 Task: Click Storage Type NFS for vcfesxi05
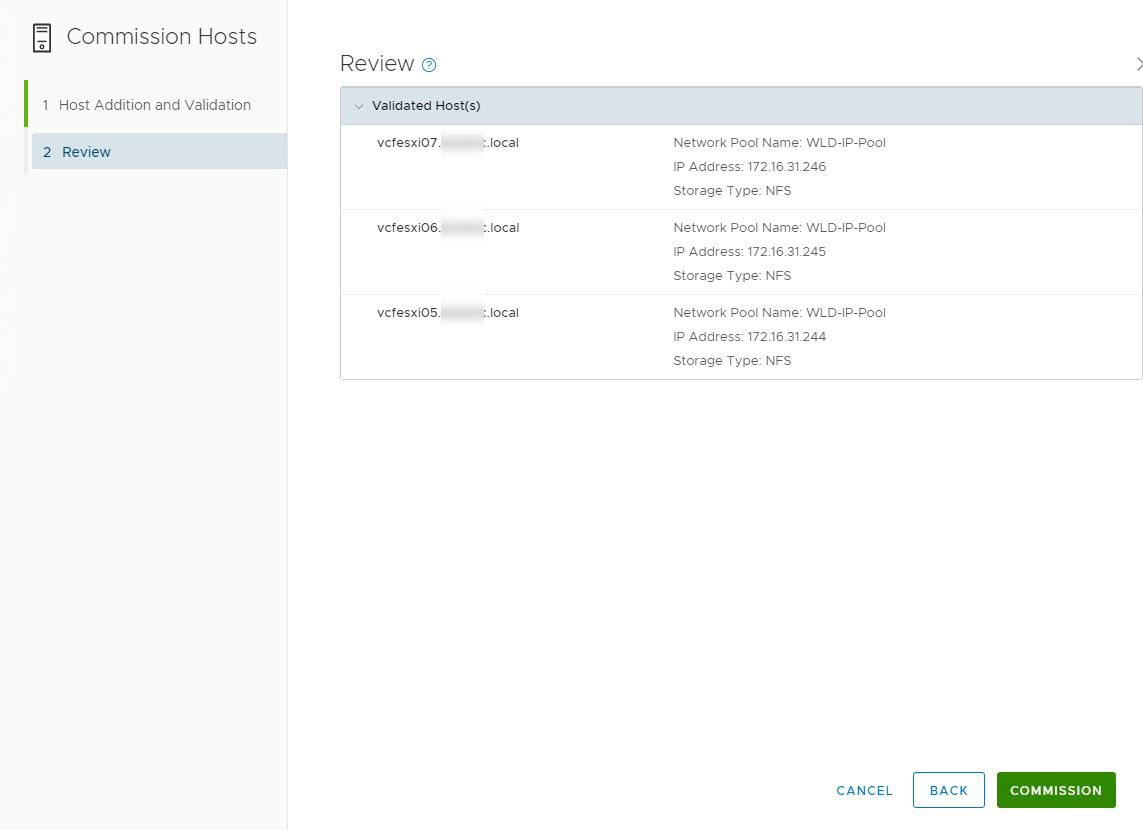coord(732,361)
